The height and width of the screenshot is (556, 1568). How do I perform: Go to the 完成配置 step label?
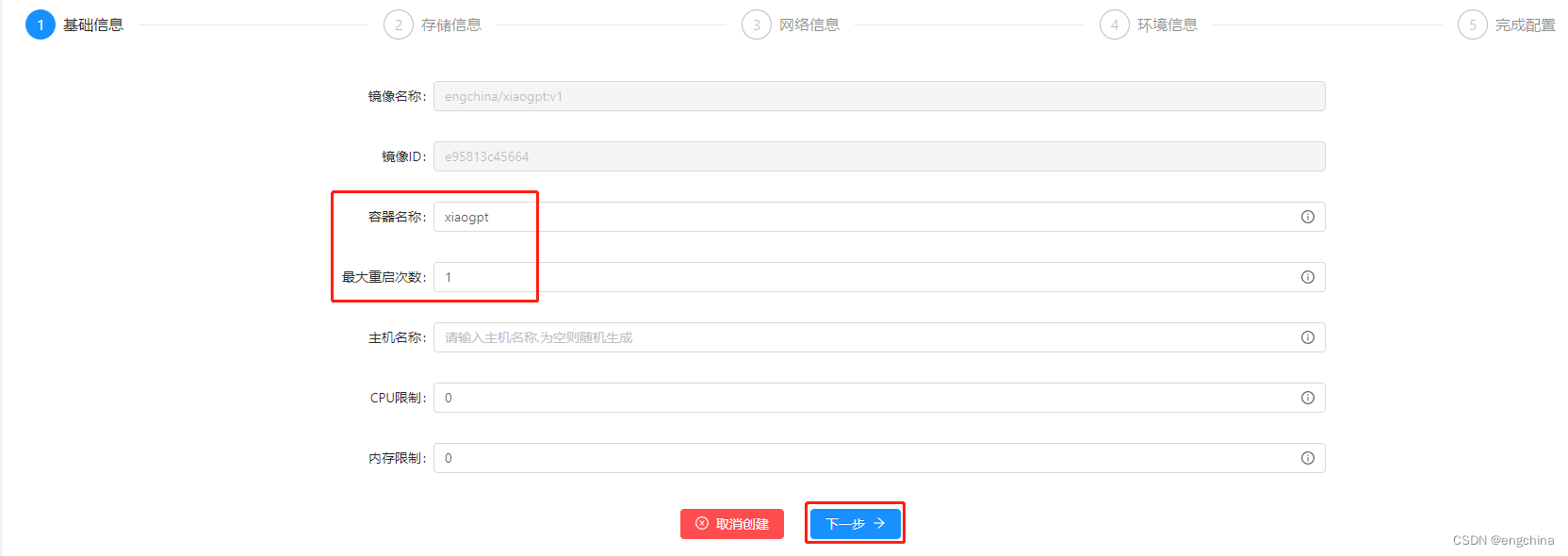point(1526,25)
